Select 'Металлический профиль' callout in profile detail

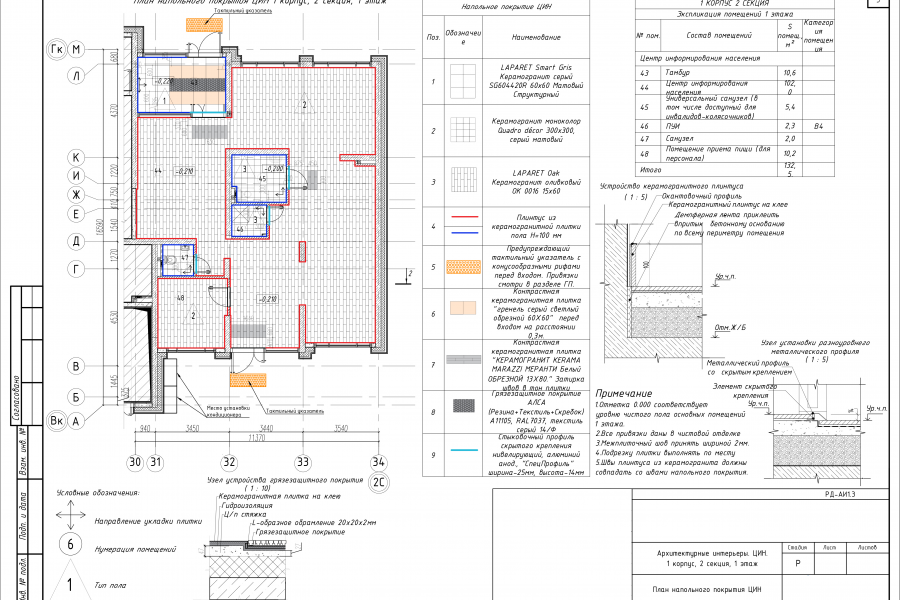coord(747,363)
